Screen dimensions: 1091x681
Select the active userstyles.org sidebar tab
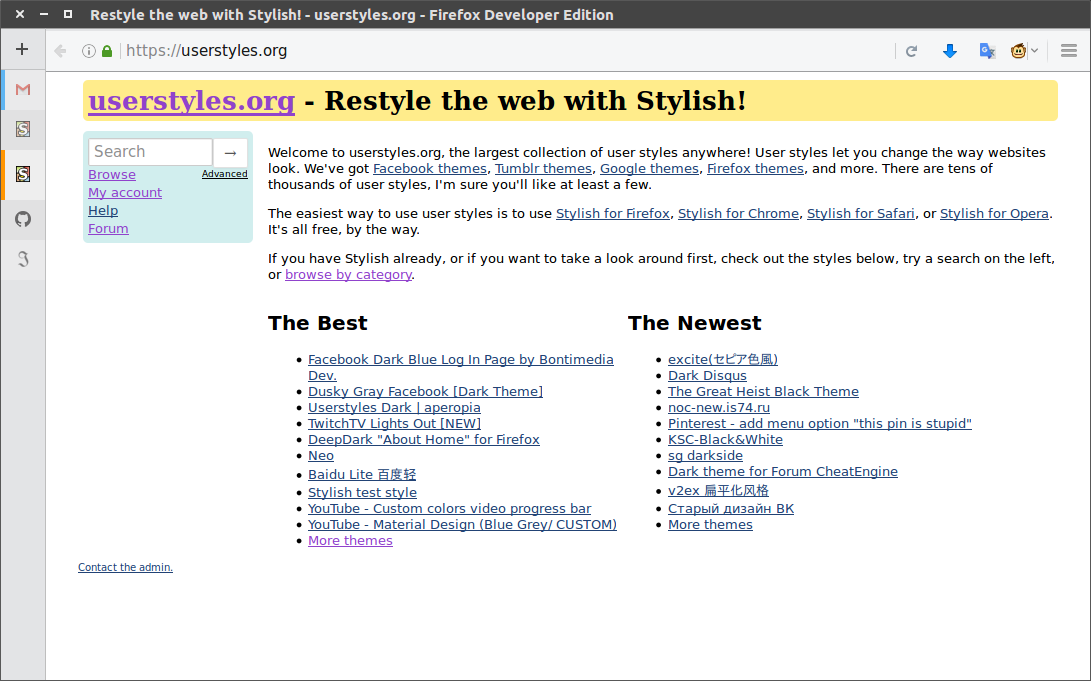[x=23, y=174]
